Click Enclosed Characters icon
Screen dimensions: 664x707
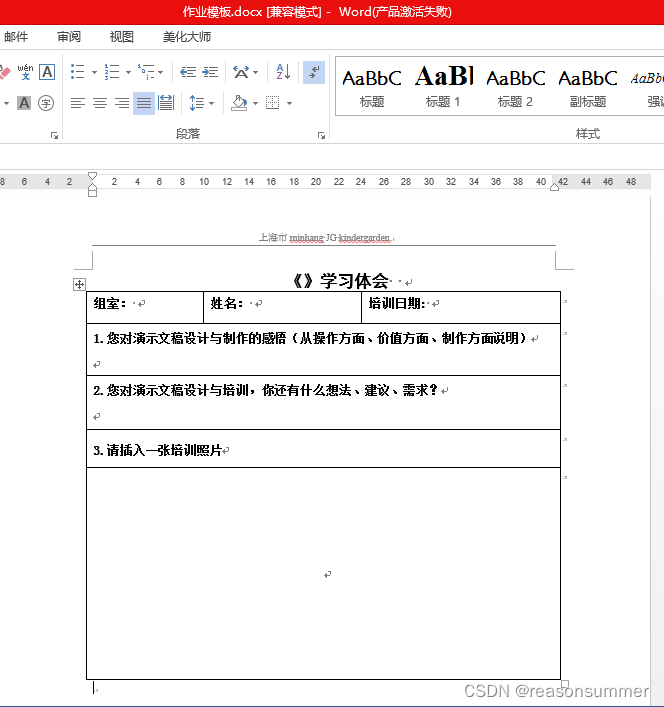[x=46, y=103]
